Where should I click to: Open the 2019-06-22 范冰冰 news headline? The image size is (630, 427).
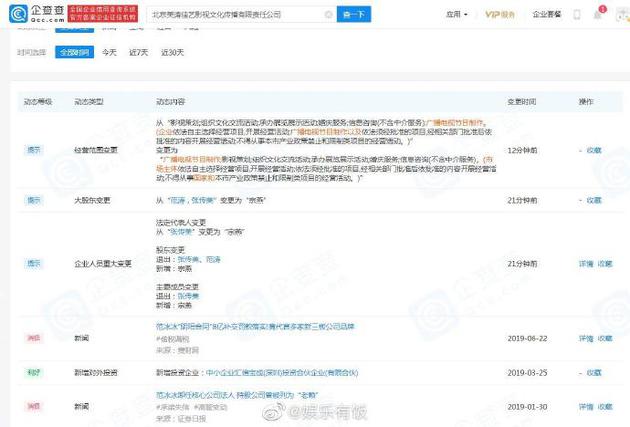point(255,326)
